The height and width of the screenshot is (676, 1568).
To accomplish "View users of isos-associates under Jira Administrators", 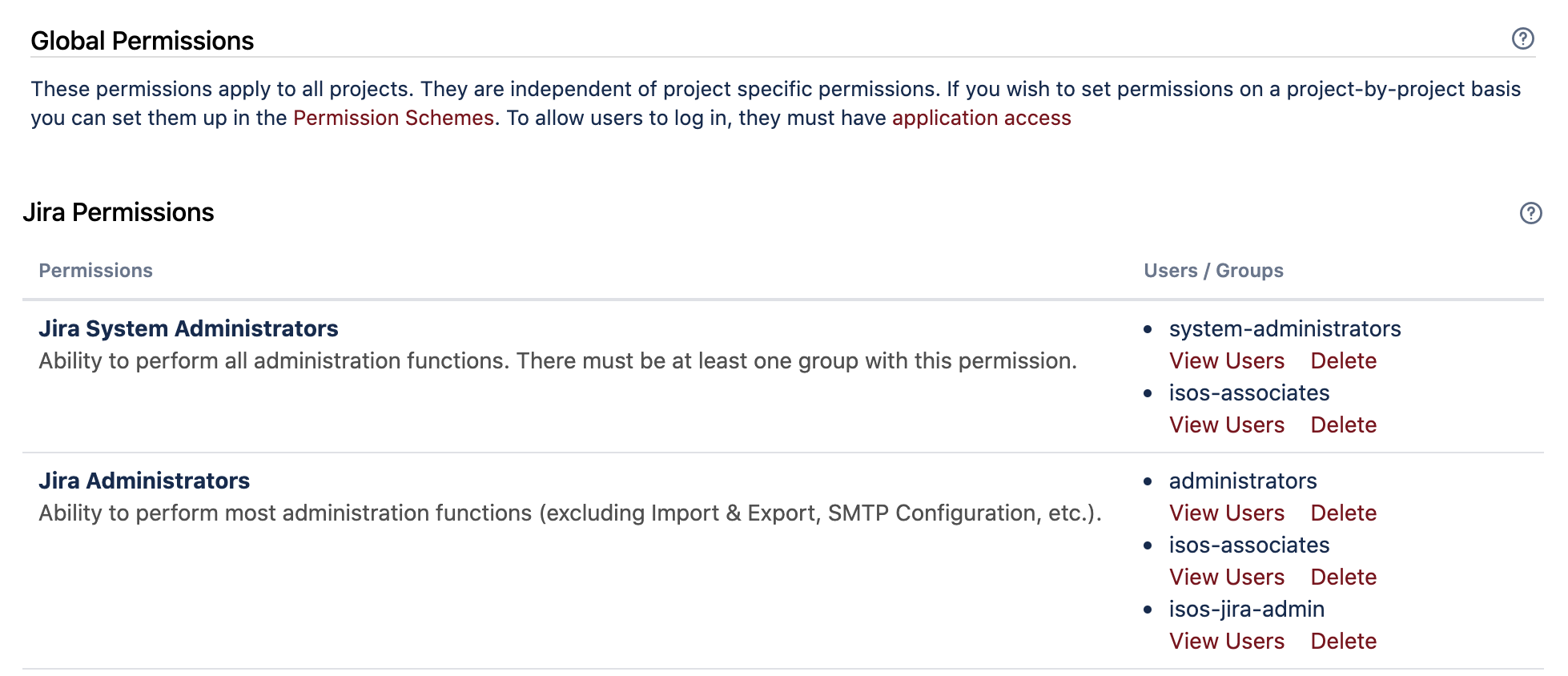I will 1226,577.
